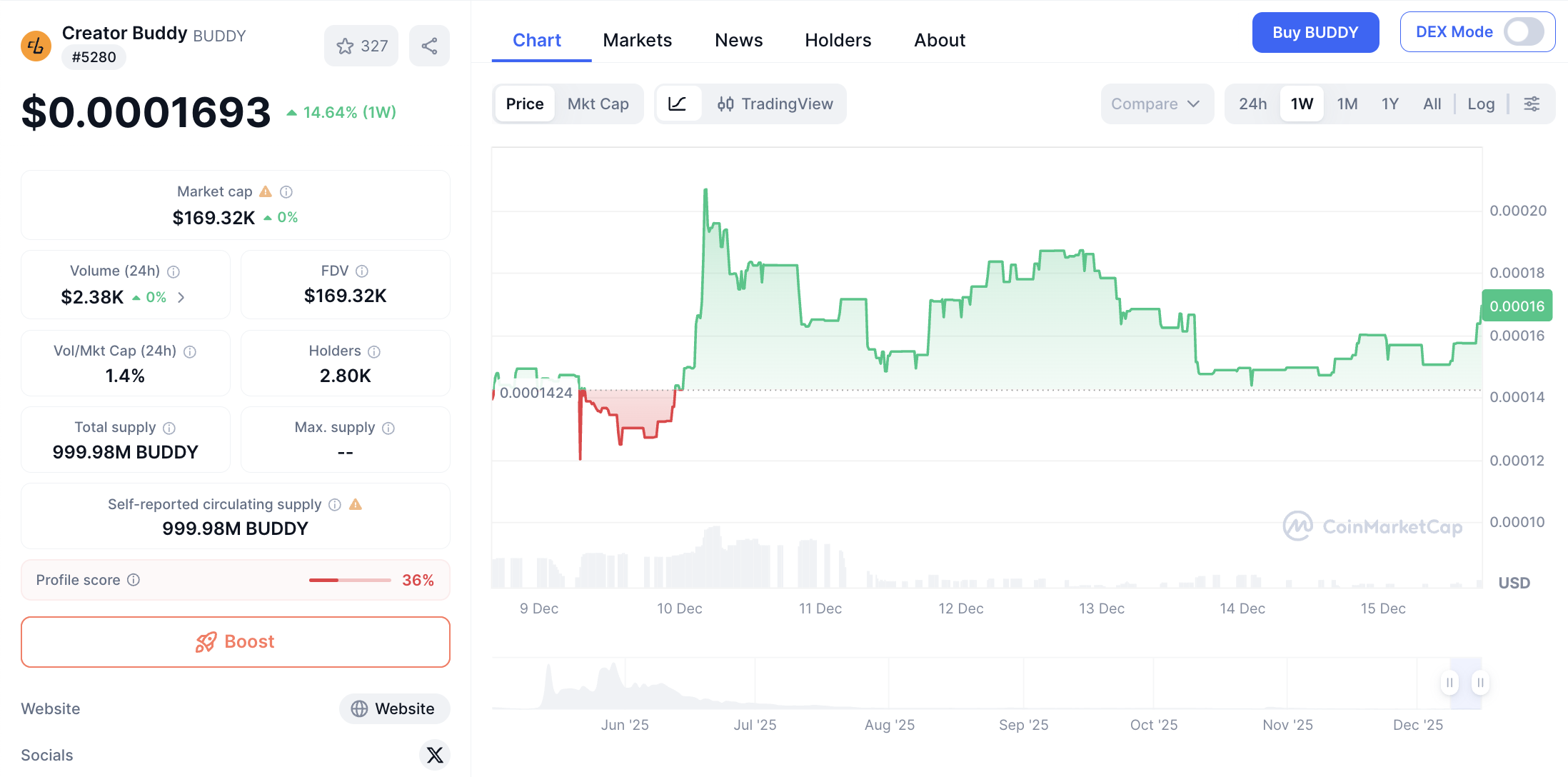Click circulating supply warning triangle icon
Image resolution: width=1568 pixels, height=777 pixels.
(356, 505)
